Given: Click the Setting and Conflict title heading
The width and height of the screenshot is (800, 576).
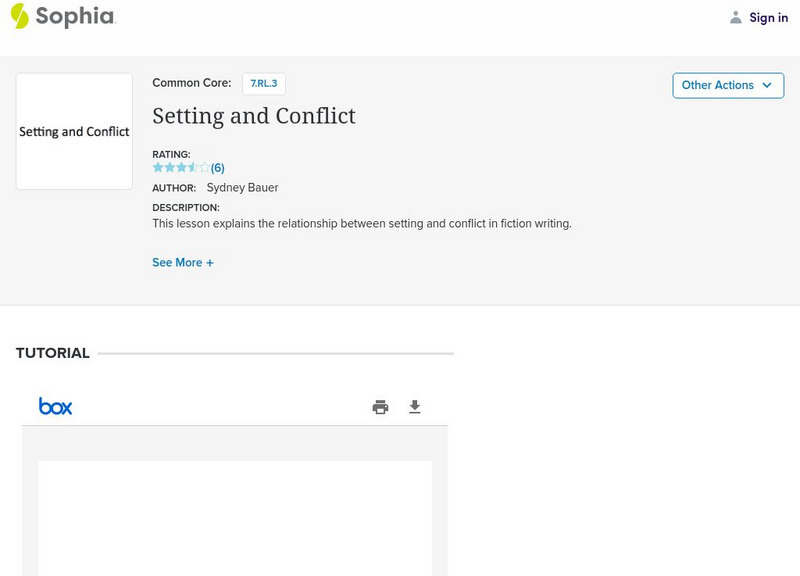Looking at the screenshot, I should click(x=254, y=116).
